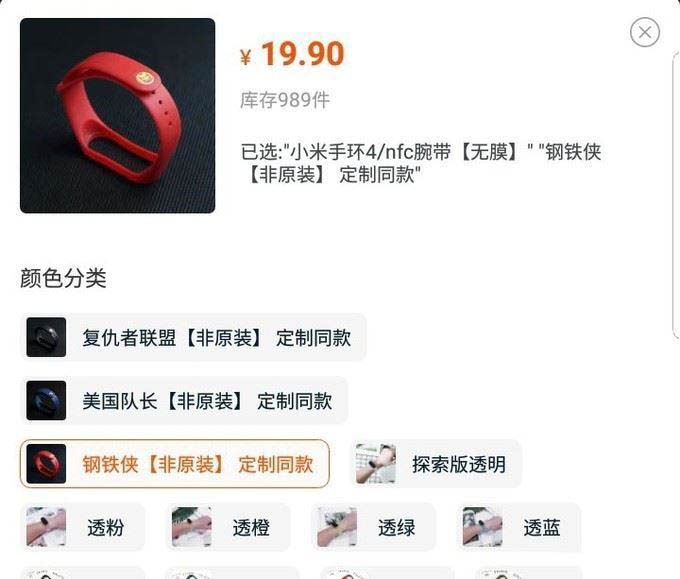This screenshot has width=680, height=579.
Task: Select the 探索版透明 color option
Action: (x=435, y=464)
